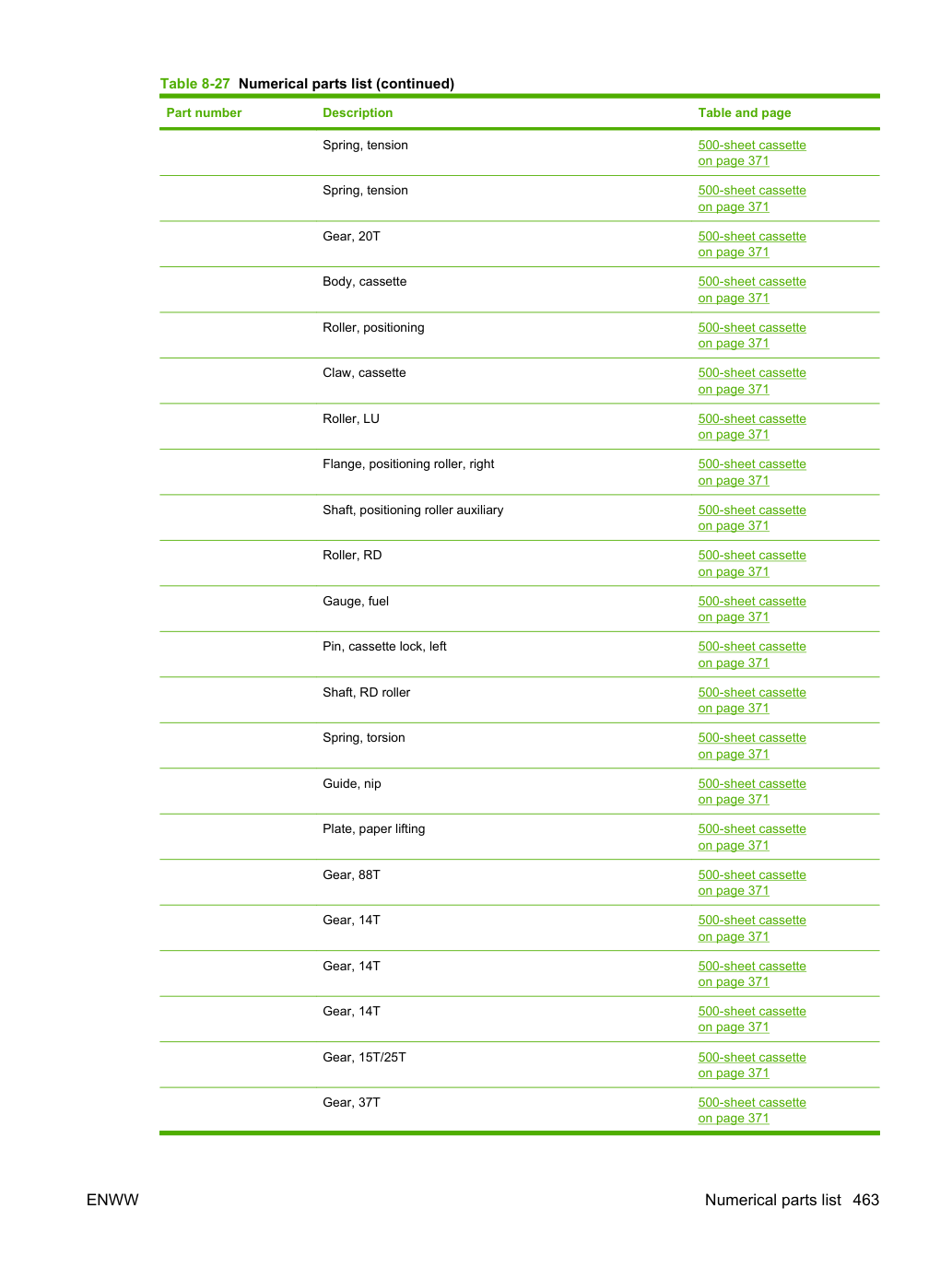This screenshot has width=952, height=1267.
Task: Follow link for Flange, positioning roller, right
Action: [x=752, y=472]
